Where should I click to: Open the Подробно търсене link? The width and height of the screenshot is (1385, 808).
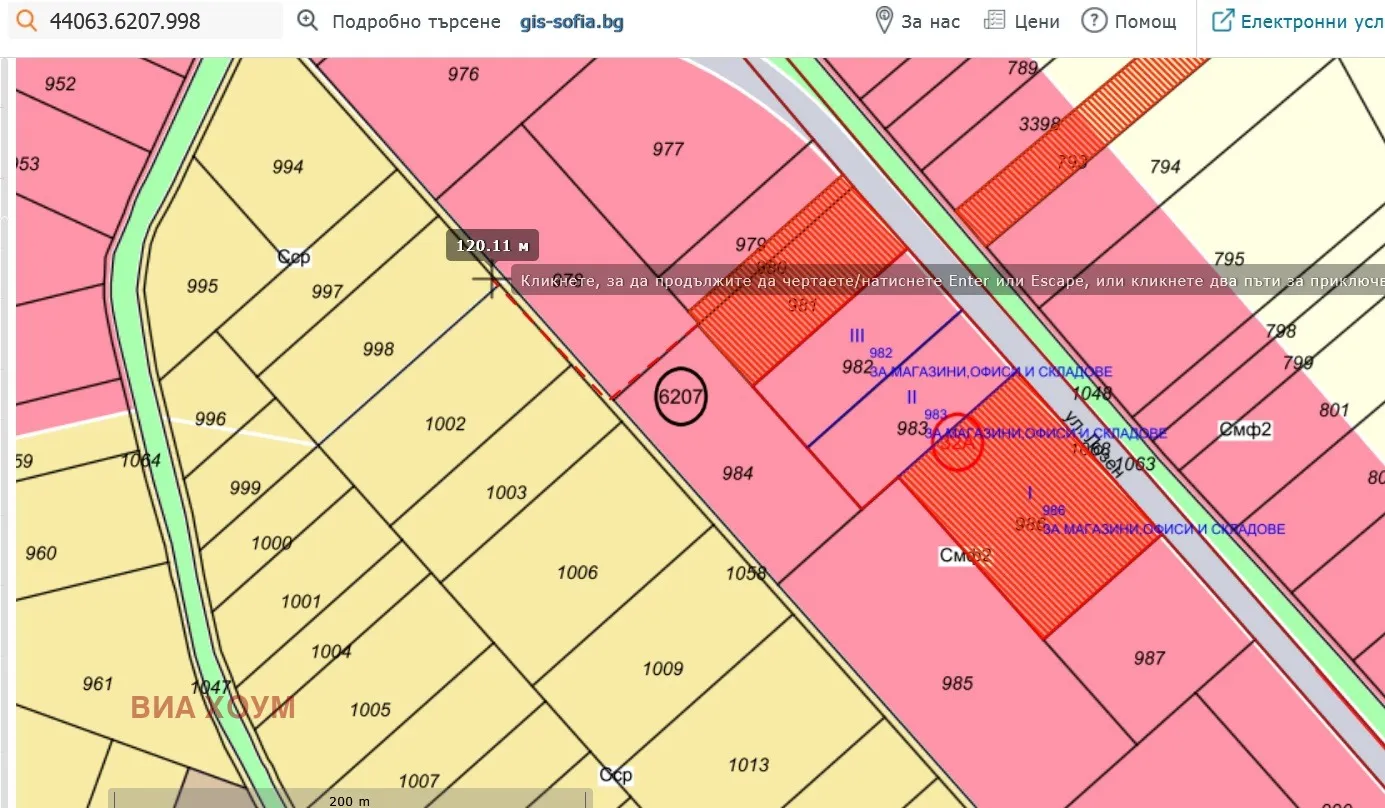tap(416, 22)
